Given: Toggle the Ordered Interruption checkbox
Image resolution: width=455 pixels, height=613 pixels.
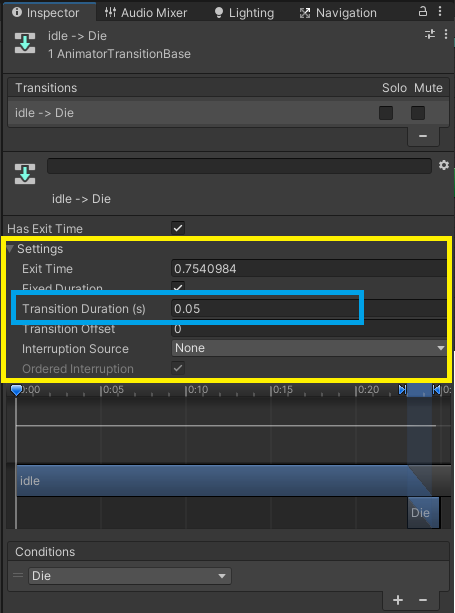Looking at the screenshot, I should [x=178, y=368].
